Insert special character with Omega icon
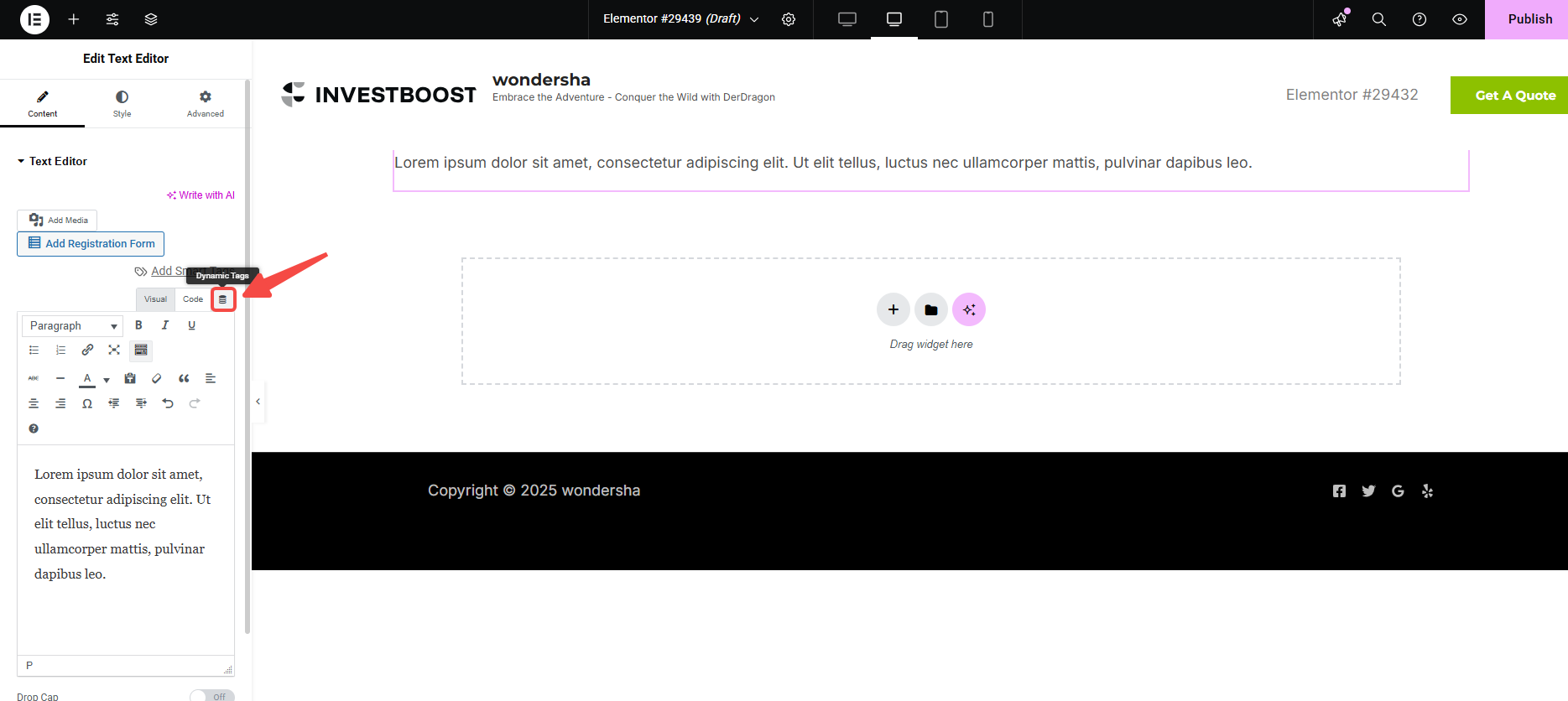This screenshot has width=1568, height=701. click(x=87, y=403)
